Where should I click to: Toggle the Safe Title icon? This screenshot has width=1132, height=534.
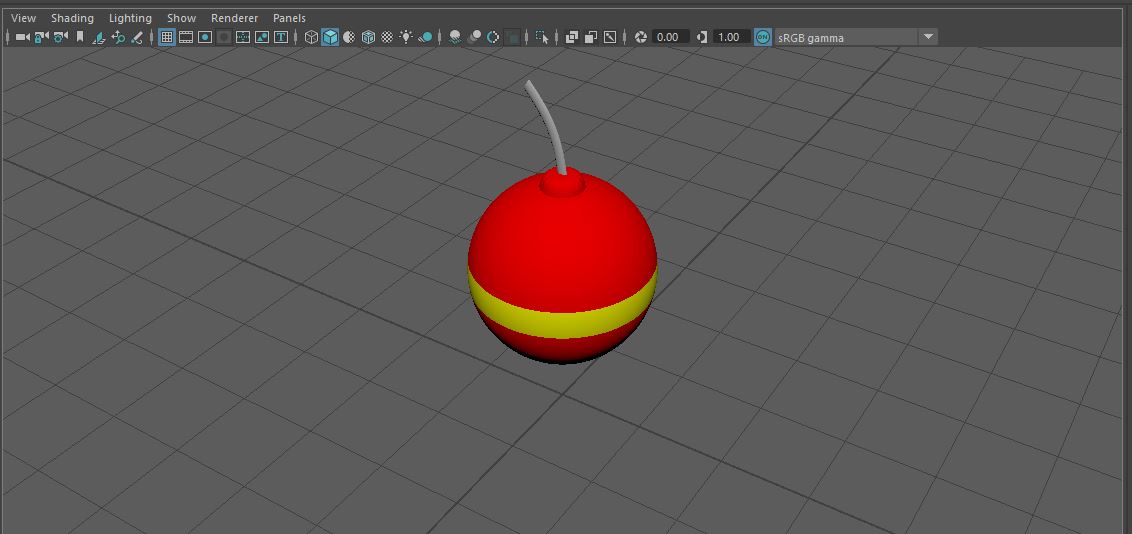click(282, 37)
